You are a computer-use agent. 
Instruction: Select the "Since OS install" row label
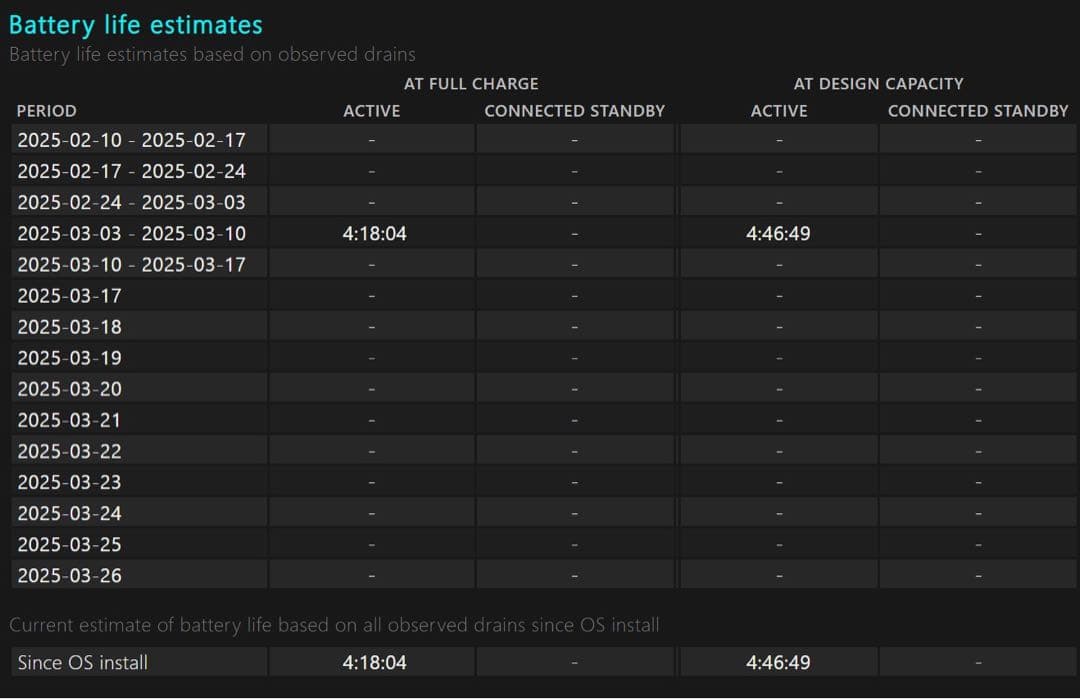tap(83, 662)
